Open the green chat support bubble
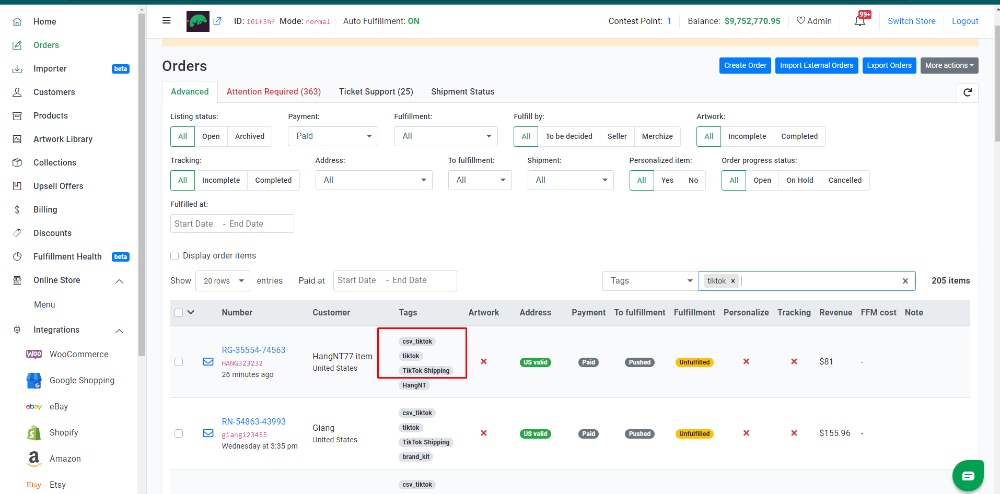The height and width of the screenshot is (494, 1000). click(x=968, y=476)
